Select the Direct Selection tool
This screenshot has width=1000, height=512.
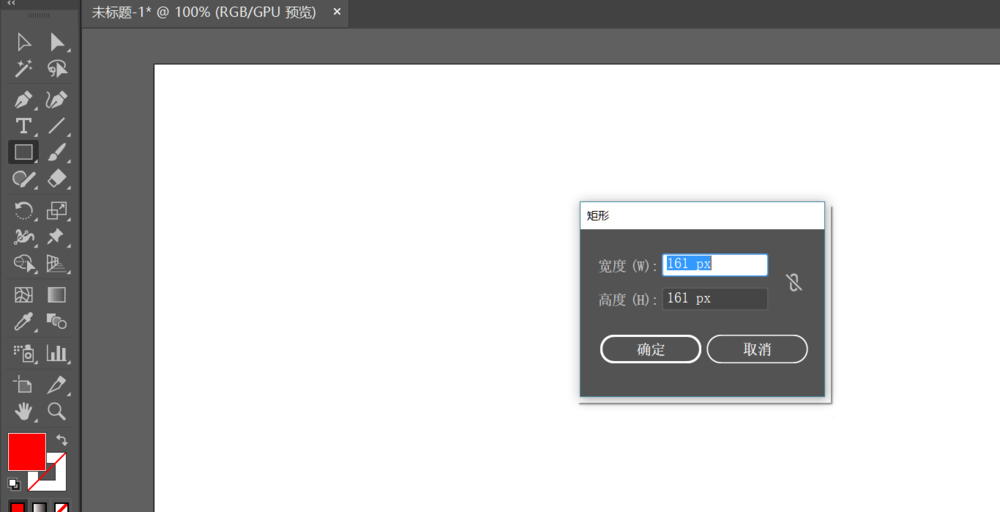point(57,43)
